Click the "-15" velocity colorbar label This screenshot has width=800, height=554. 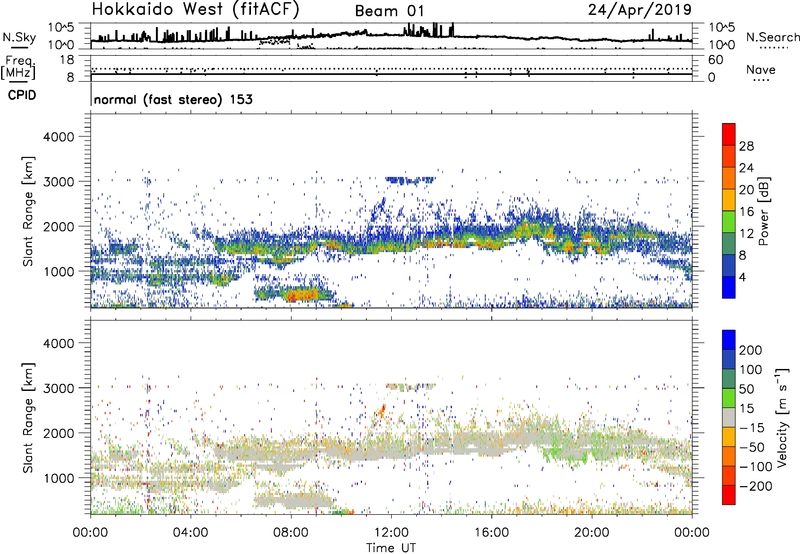pos(751,428)
